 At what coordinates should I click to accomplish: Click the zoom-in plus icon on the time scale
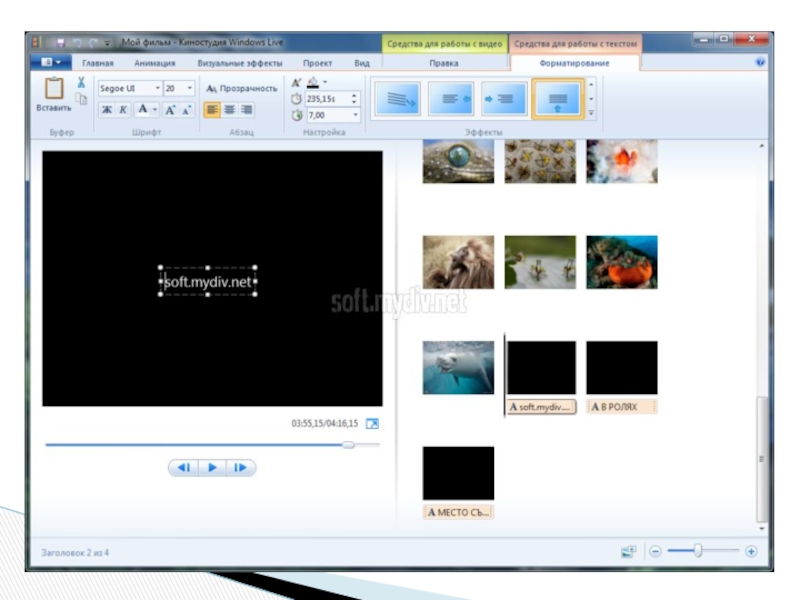751,551
